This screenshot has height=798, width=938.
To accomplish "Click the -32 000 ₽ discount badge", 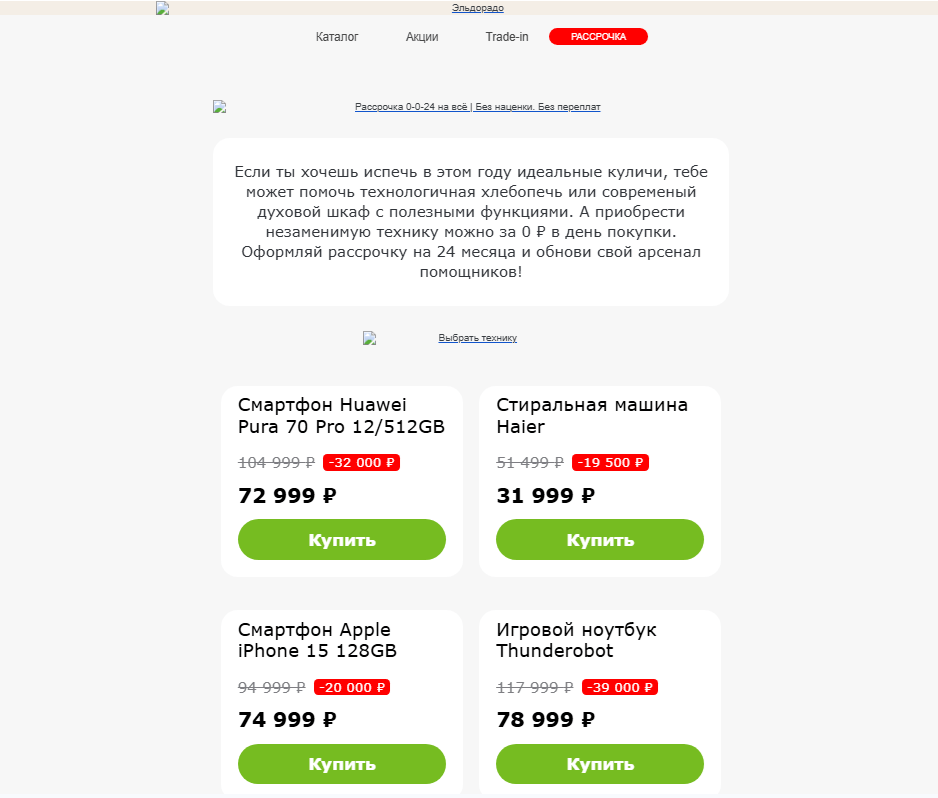I will tap(361, 462).
